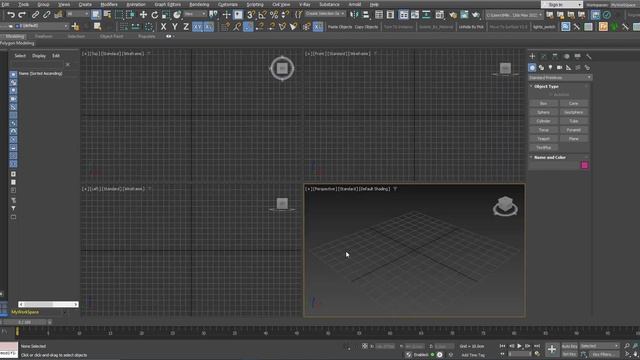Click the scene explorer horizontal scrollbar
Viewport: 640px width, 360px height.
point(48,304)
